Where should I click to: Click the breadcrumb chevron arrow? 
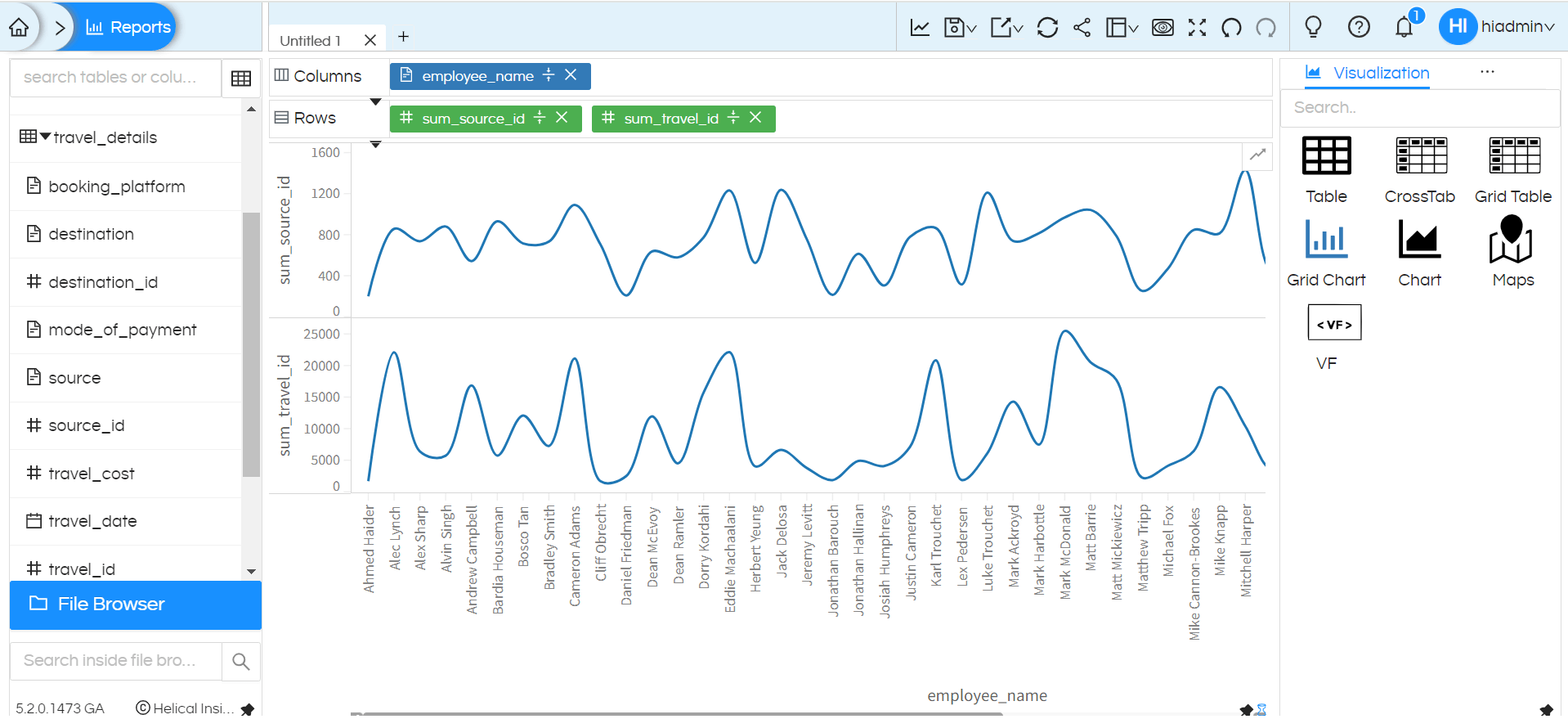pos(60,28)
